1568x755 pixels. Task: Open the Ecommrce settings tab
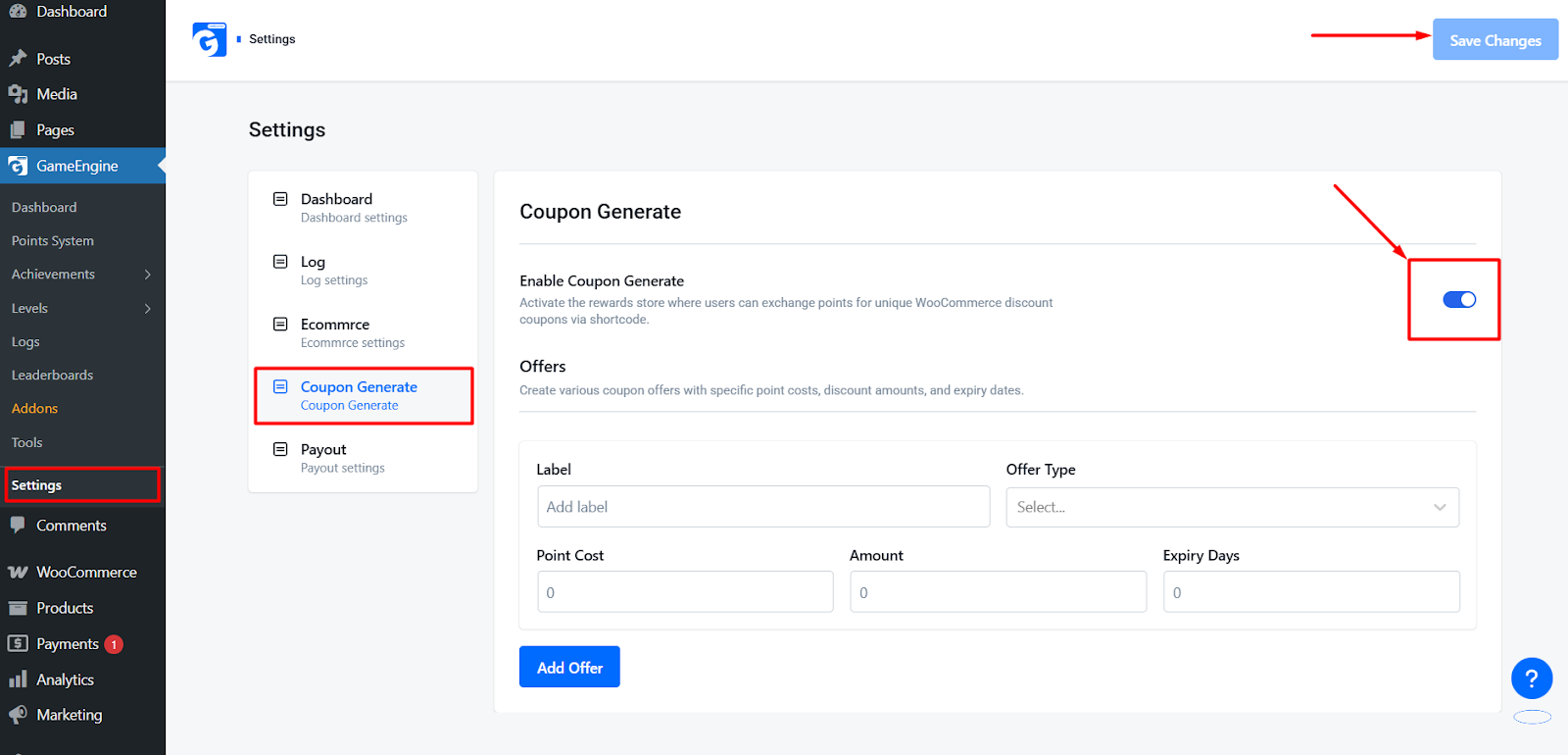tap(363, 332)
